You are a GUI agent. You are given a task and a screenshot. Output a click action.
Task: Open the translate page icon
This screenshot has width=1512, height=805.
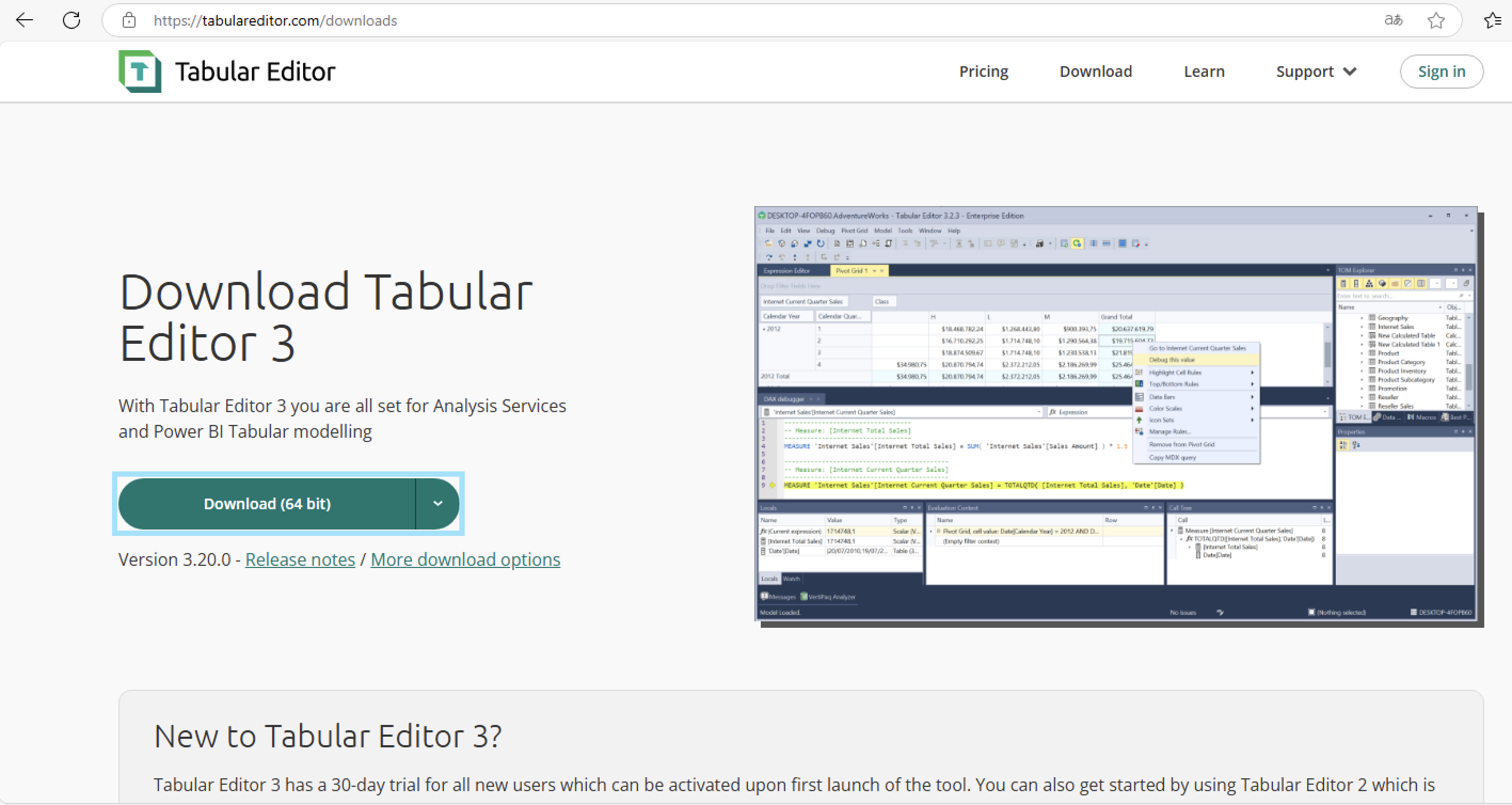point(1393,20)
